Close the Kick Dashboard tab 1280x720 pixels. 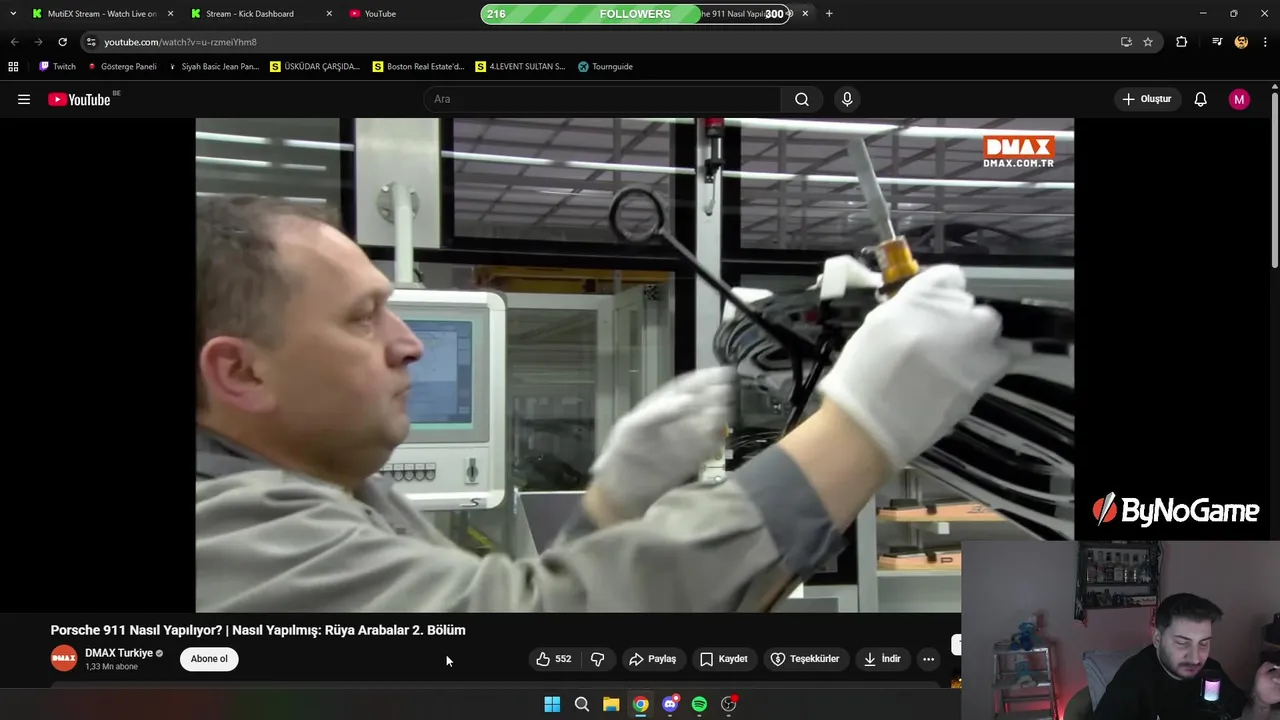pos(329,14)
